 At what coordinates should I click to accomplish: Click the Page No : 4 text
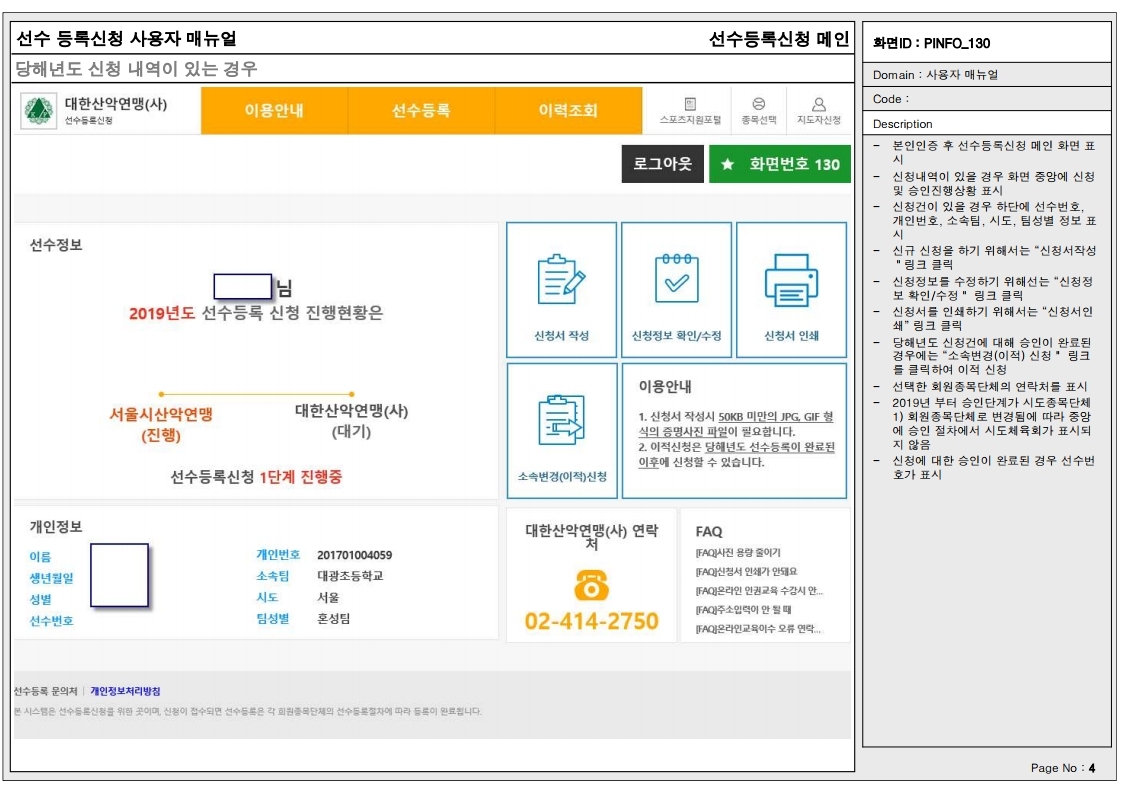pos(1063,768)
